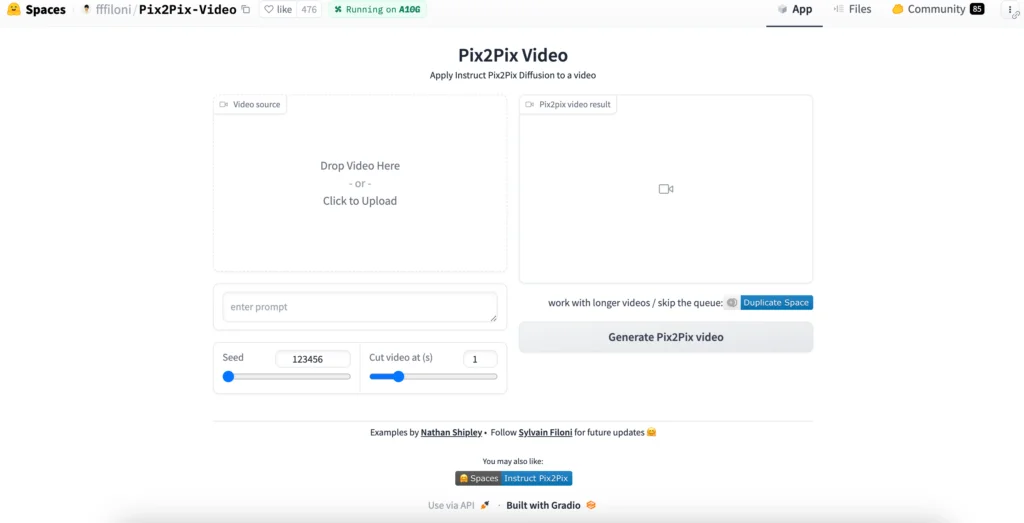Open the Files tab
Viewport: 1024px width, 523px height.
852,10
